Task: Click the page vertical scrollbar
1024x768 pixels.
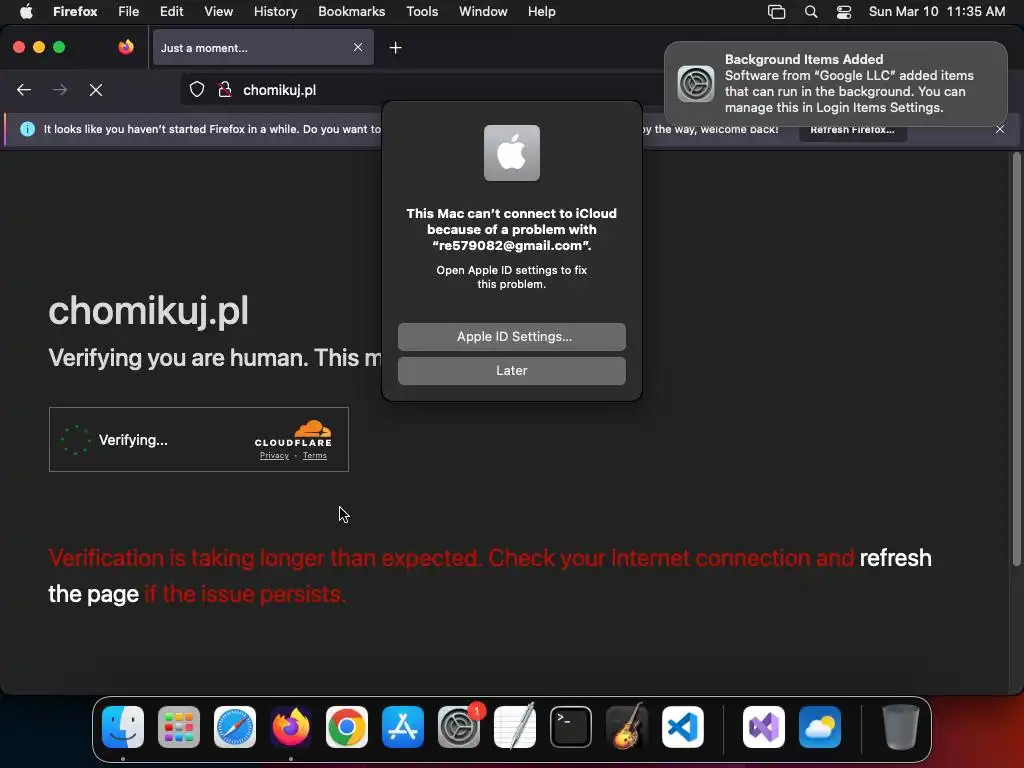Action: 1016,359
